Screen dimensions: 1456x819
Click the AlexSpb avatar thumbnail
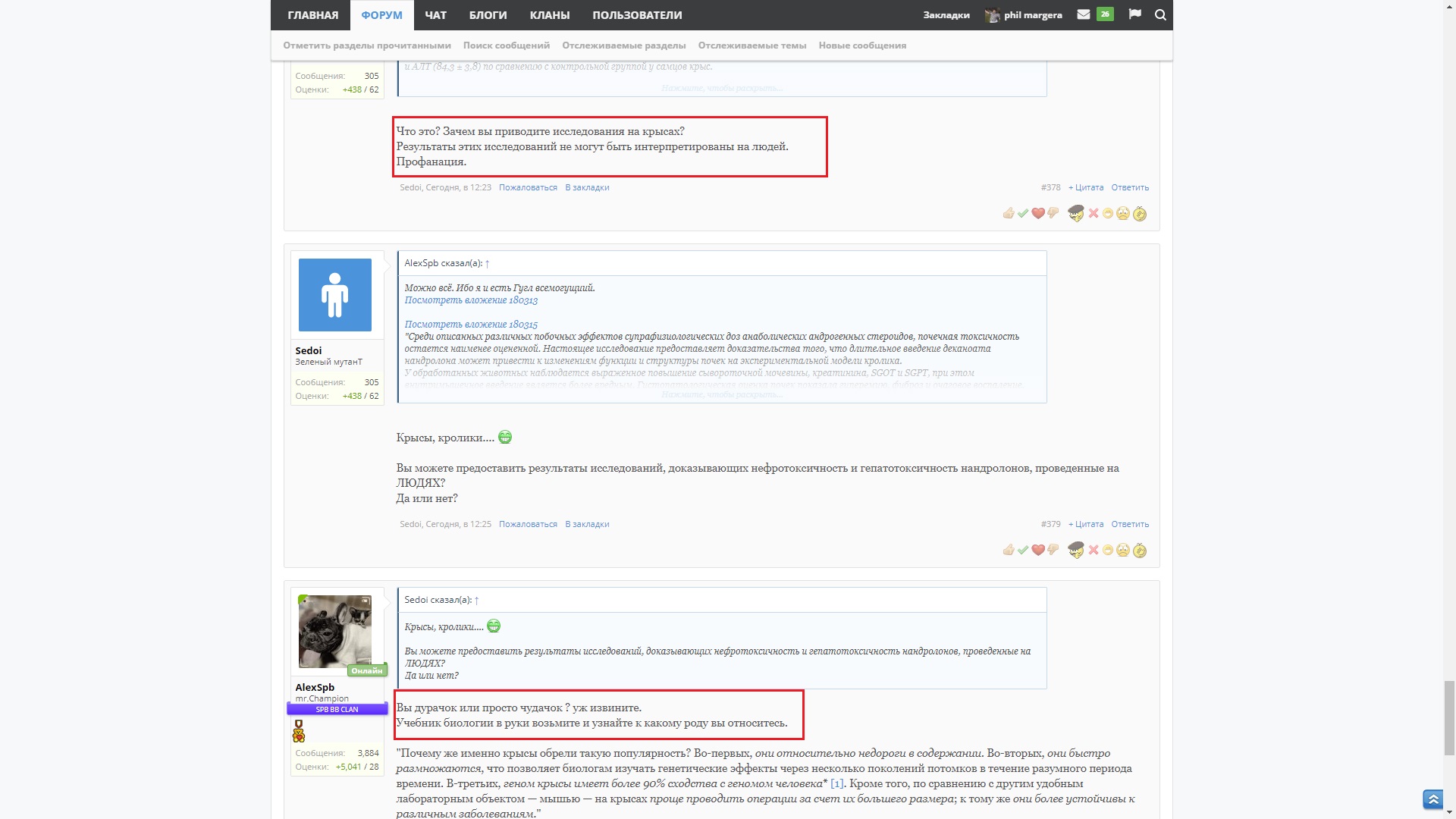[x=334, y=631]
